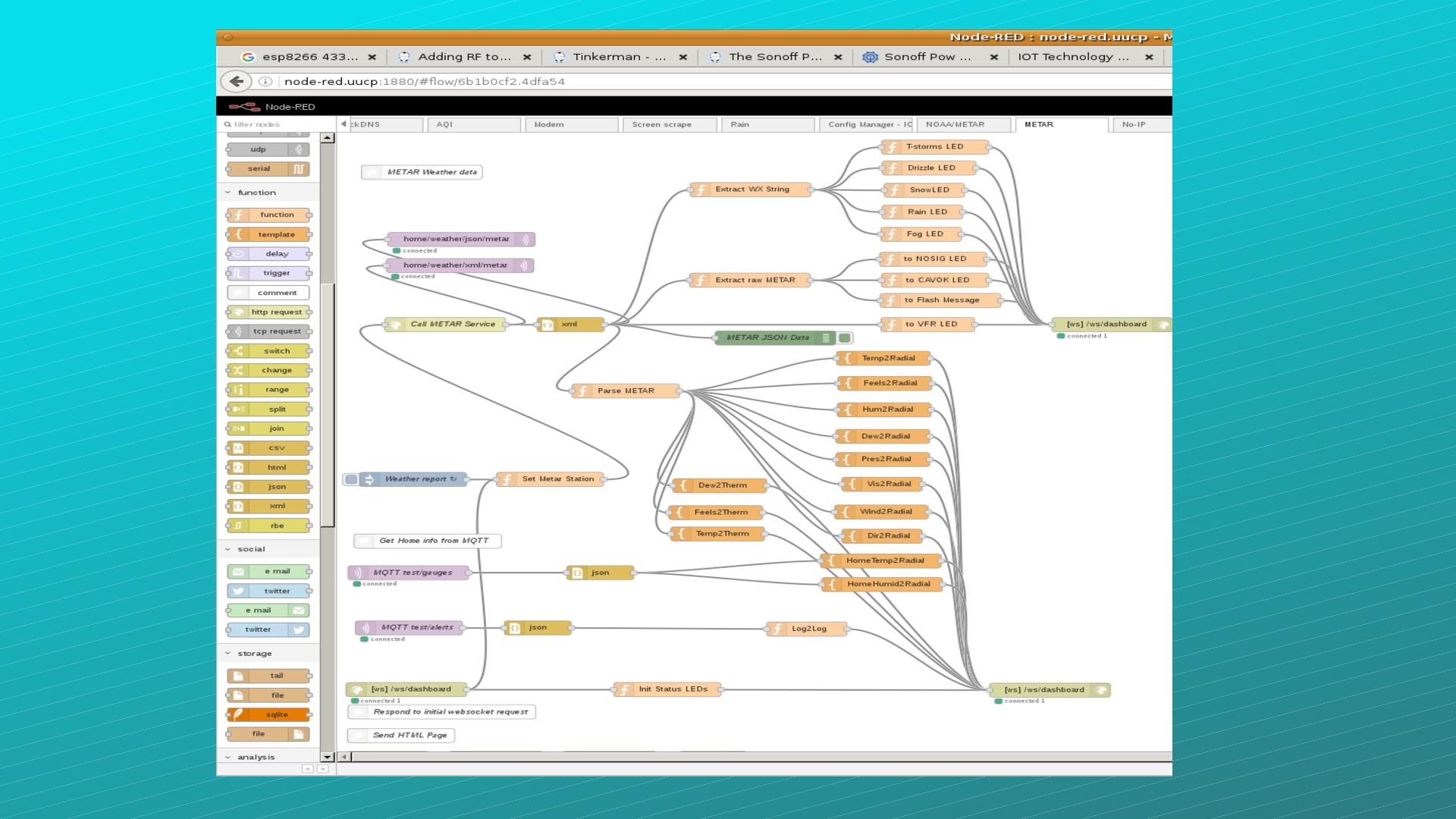Select the xml node on canvas
The image size is (1456, 819).
coord(570,325)
